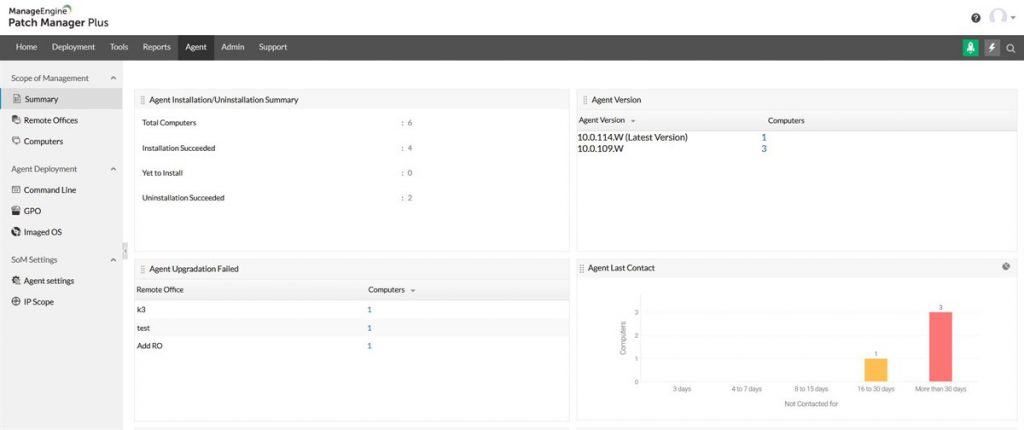
Task: Open the Reports menu
Action: [x=157, y=47]
